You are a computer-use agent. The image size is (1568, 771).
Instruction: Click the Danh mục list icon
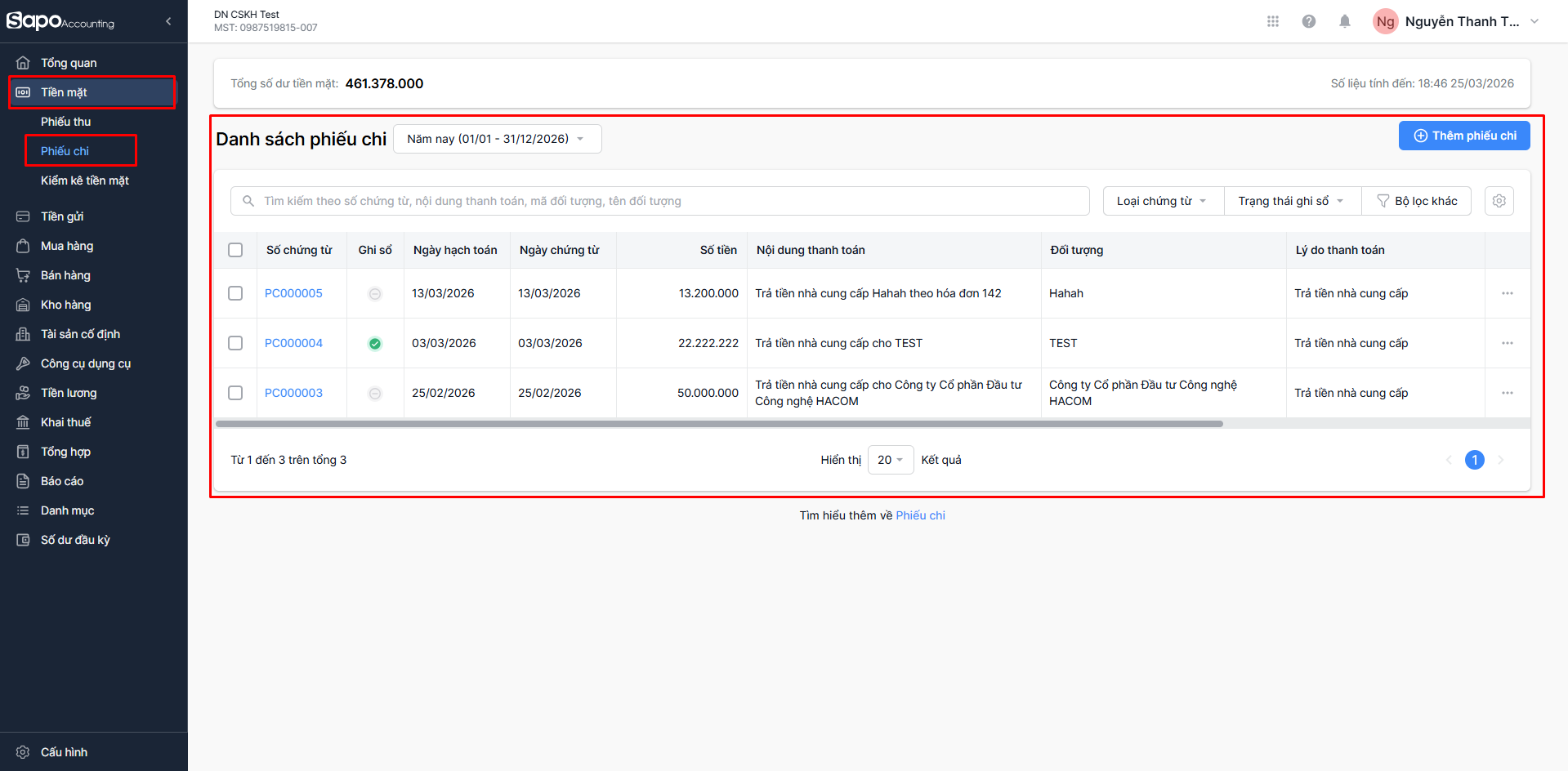[x=23, y=510]
